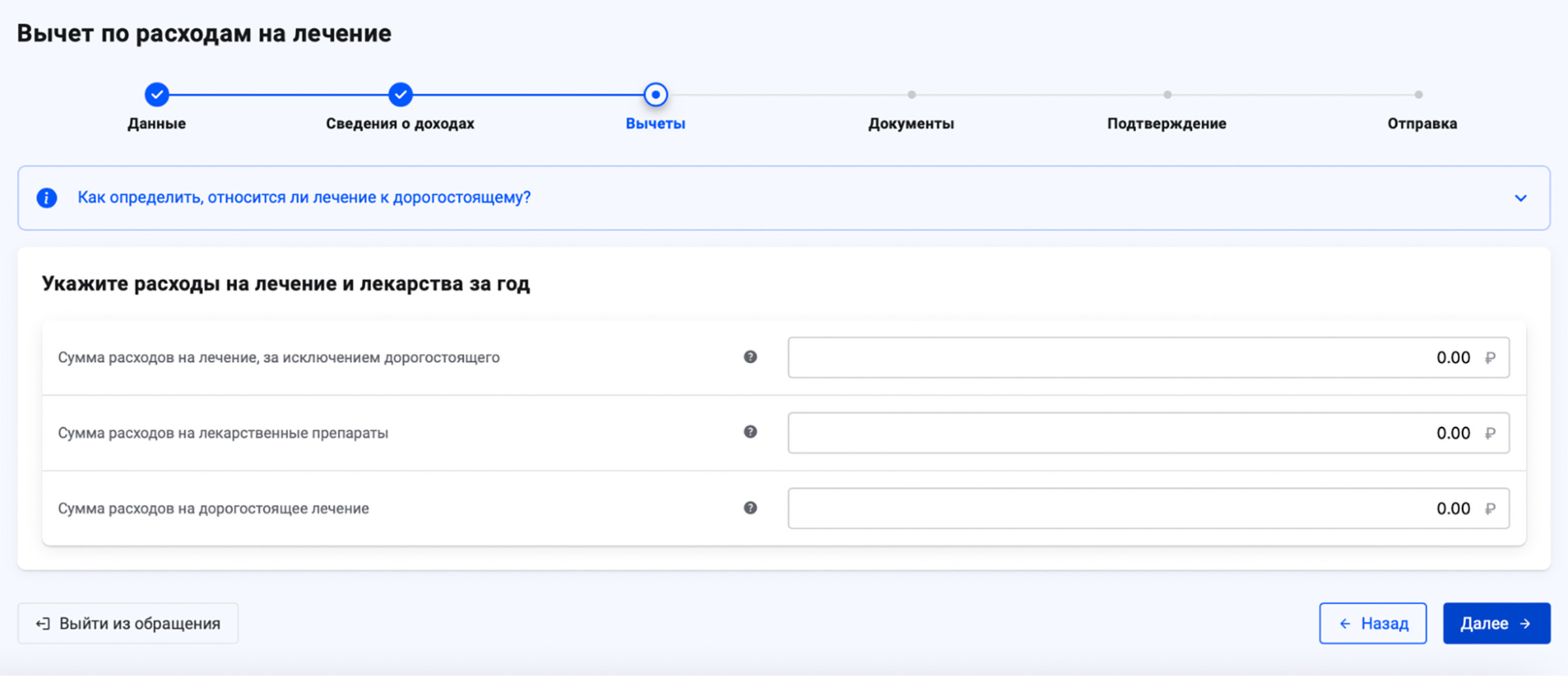Expand the info banner with chevron arrow
This screenshot has width=1568, height=676.
pos(1521,198)
